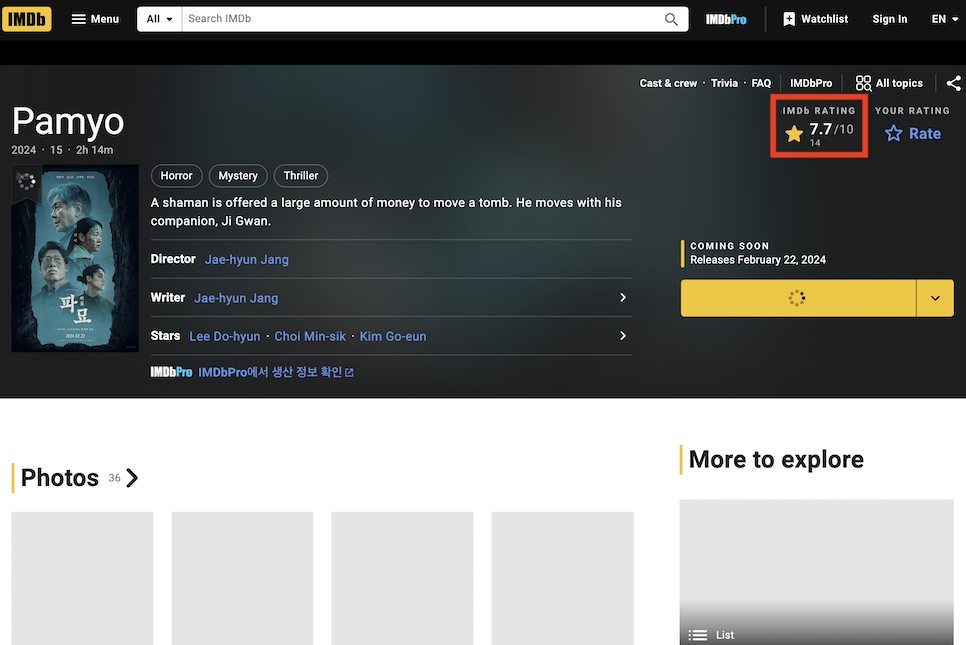The width and height of the screenshot is (966, 645).
Task: Expand the Stars row chevron
Action: (x=623, y=336)
